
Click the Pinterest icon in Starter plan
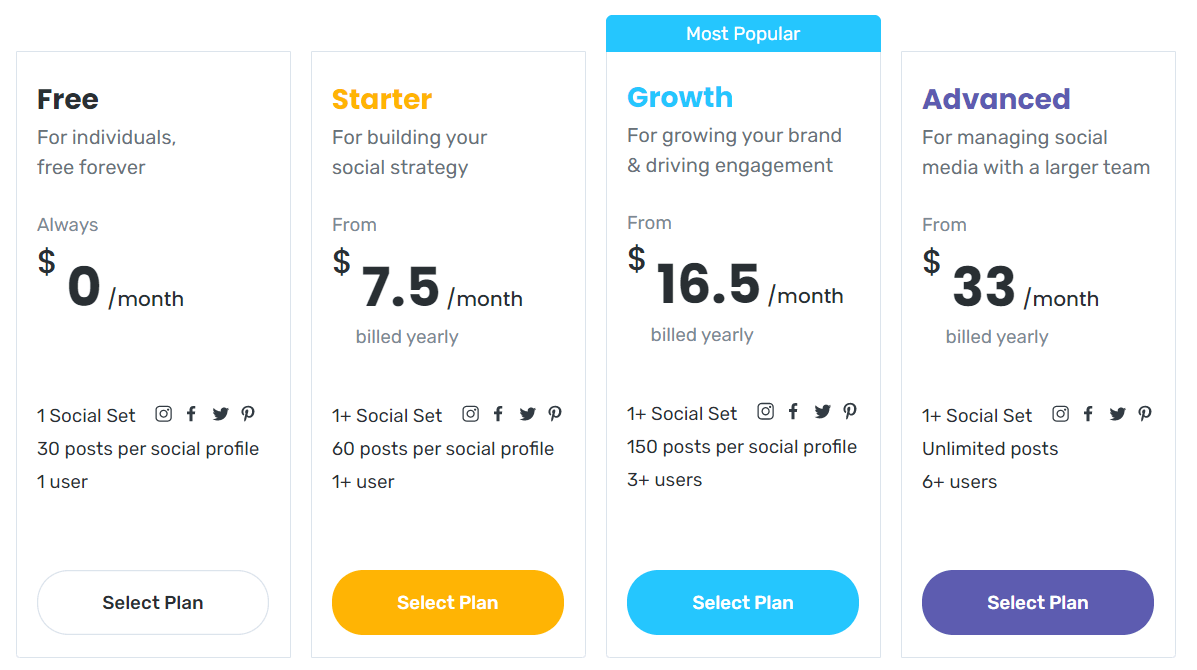pos(555,414)
